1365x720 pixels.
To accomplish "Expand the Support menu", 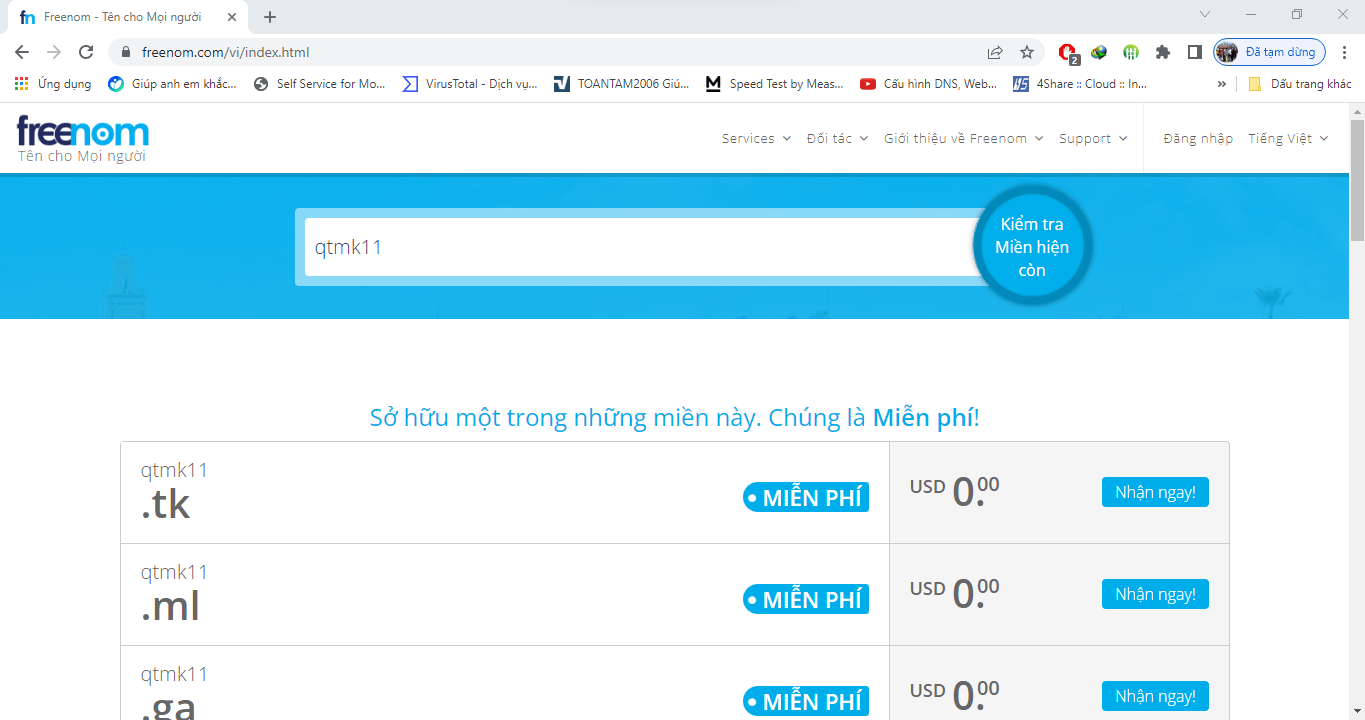I will click(x=1093, y=139).
